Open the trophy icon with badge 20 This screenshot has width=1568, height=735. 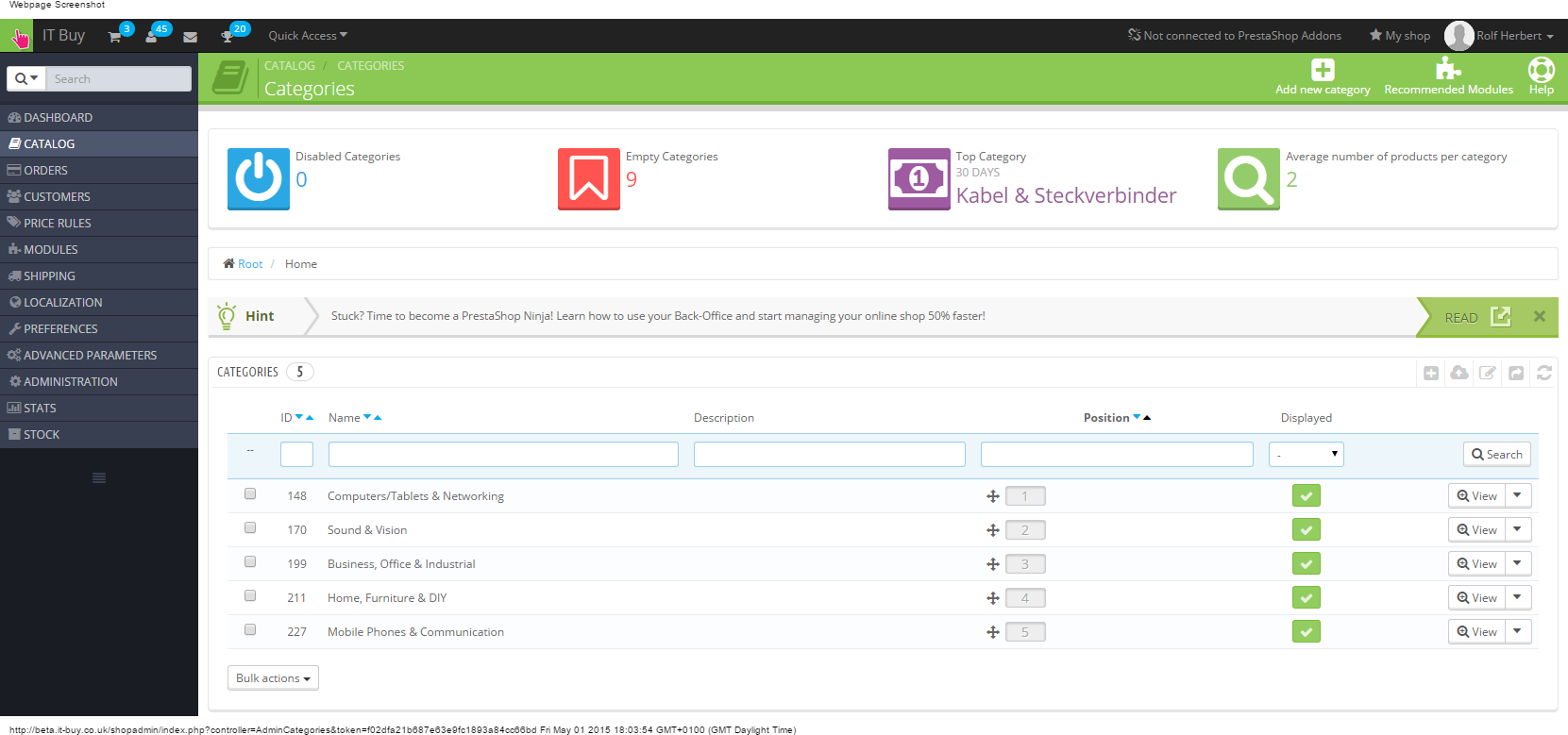click(x=227, y=37)
